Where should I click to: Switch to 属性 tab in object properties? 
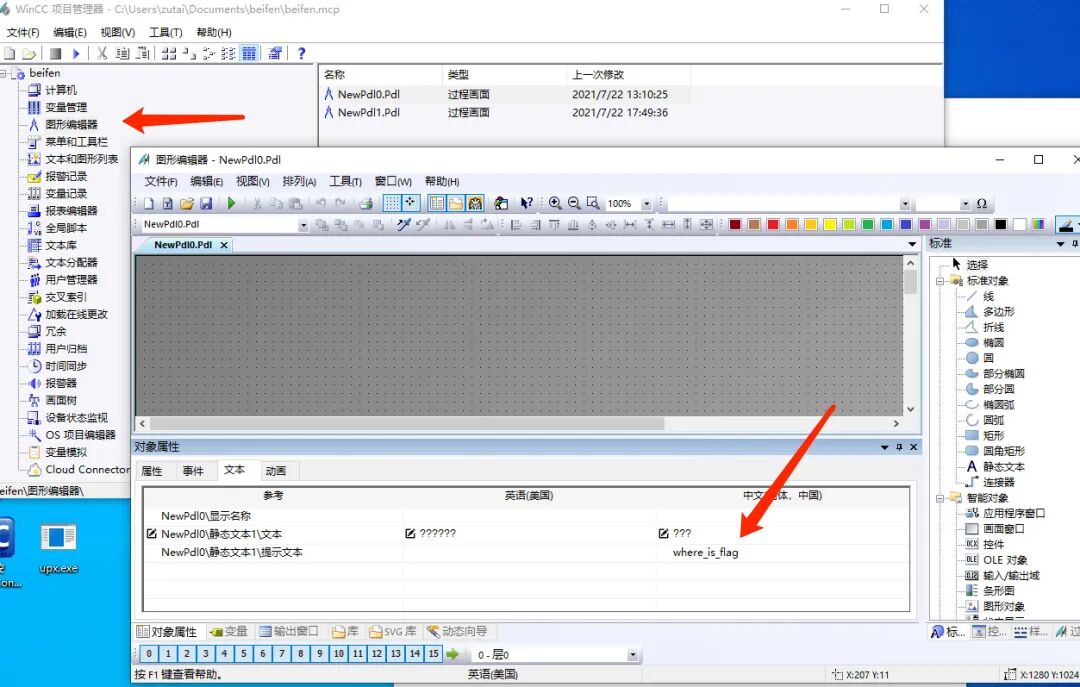[x=152, y=471]
